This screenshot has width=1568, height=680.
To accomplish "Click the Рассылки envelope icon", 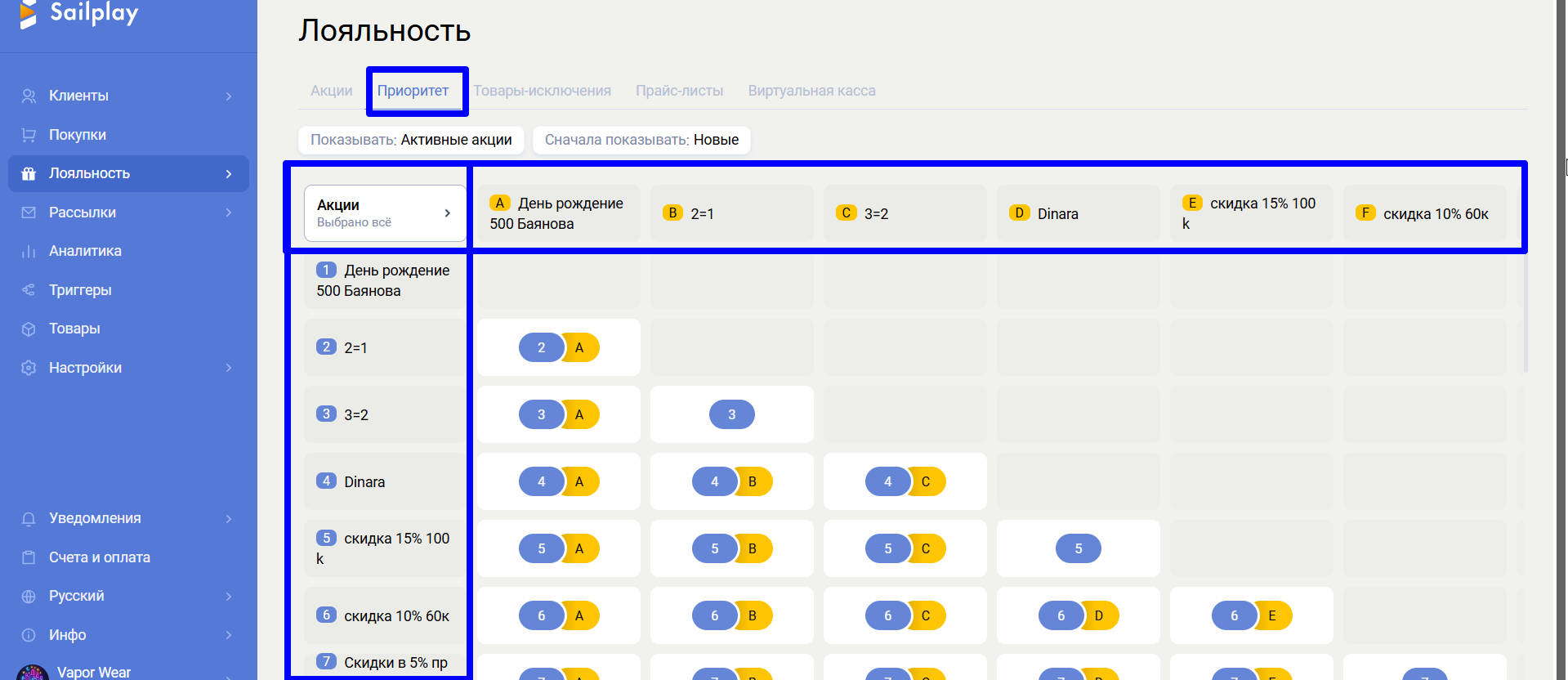I will click(29, 212).
